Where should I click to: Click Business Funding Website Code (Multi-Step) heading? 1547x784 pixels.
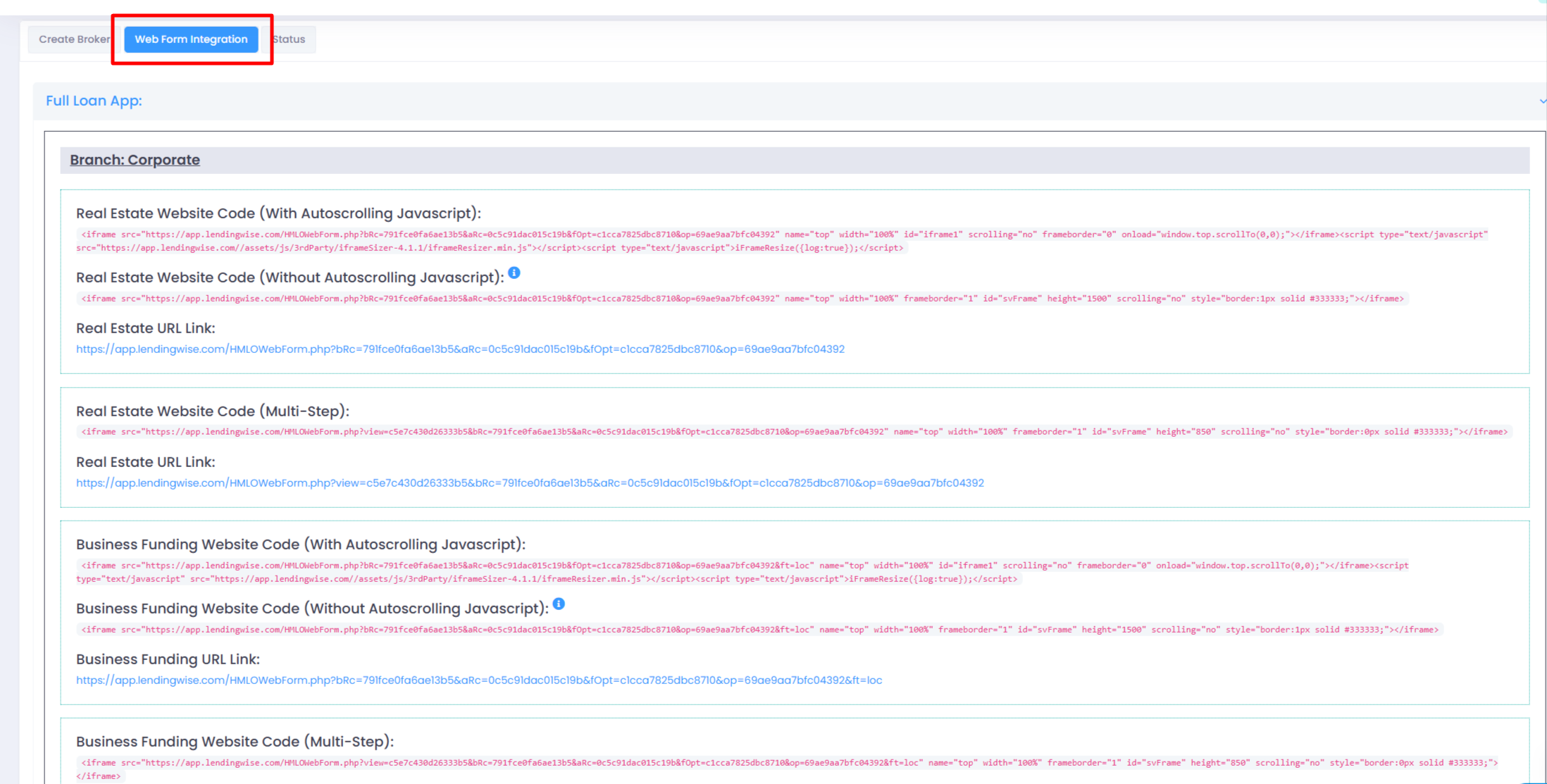[x=235, y=742]
